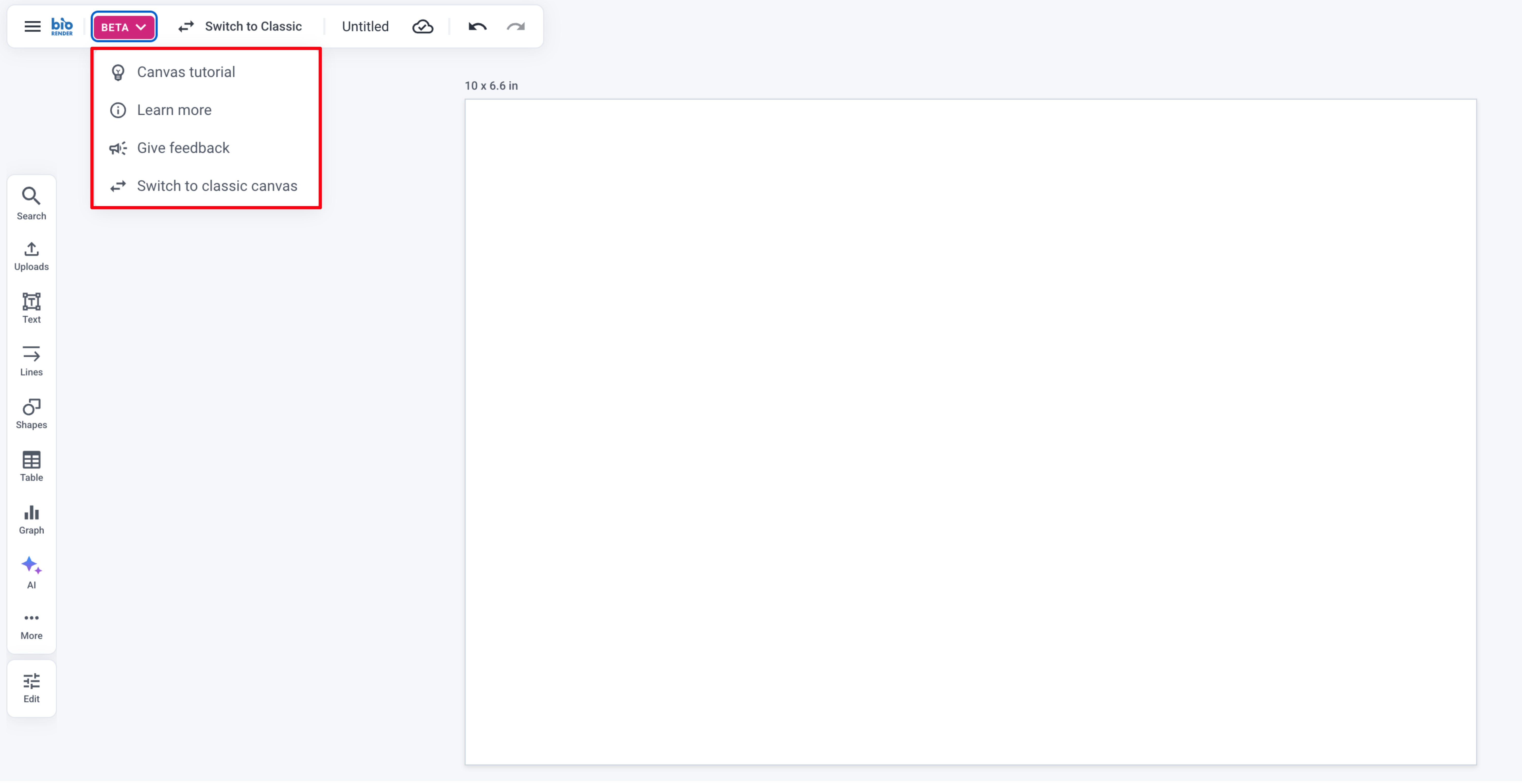This screenshot has width=1522, height=784.
Task: Open the Shapes tool
Action: click(x=31, y=413)
